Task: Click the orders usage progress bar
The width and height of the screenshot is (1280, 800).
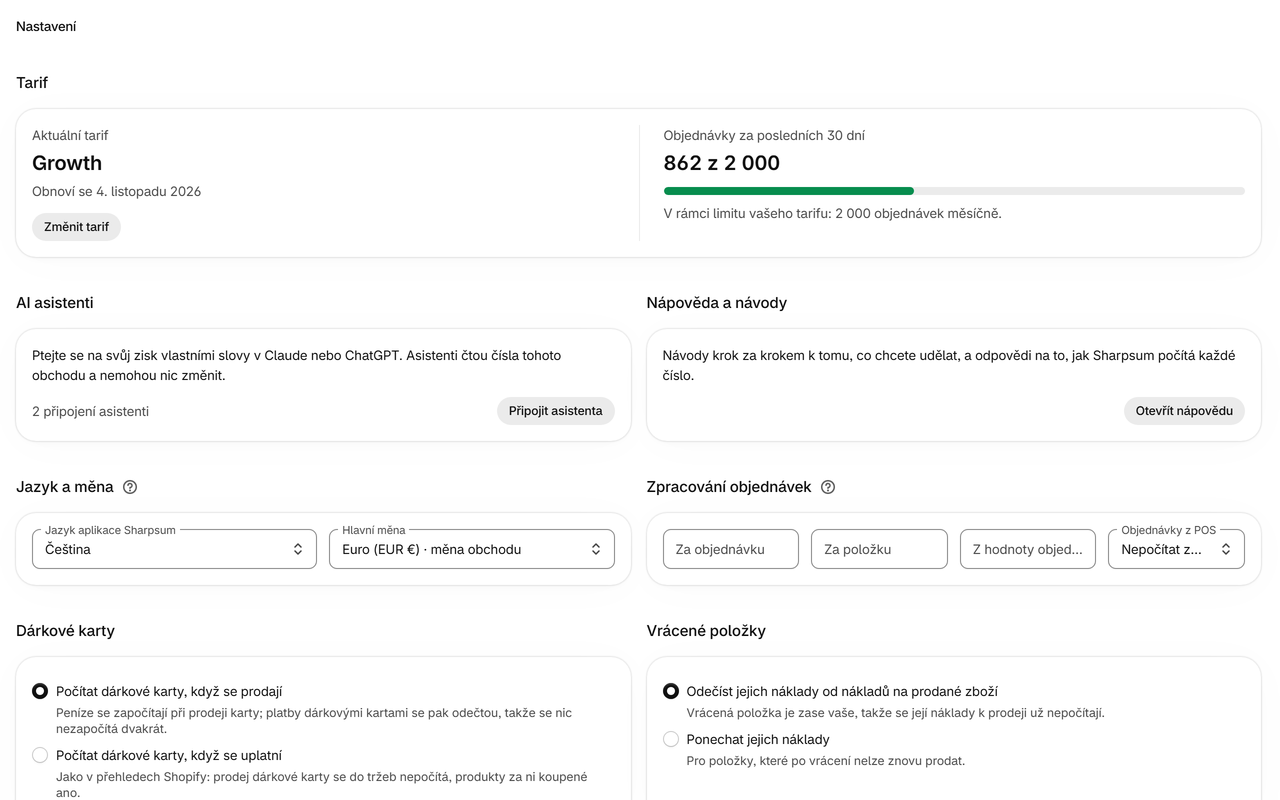Action: (954, 190)
